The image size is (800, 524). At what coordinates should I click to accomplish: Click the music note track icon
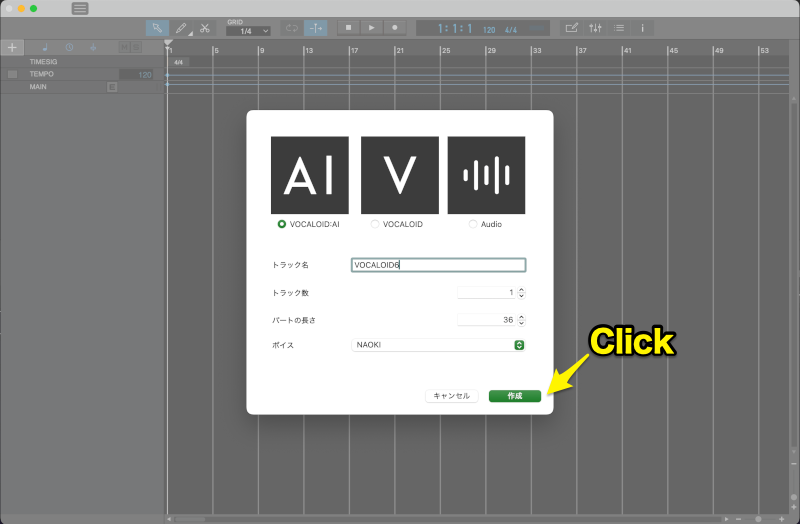[x=45, y=47]
